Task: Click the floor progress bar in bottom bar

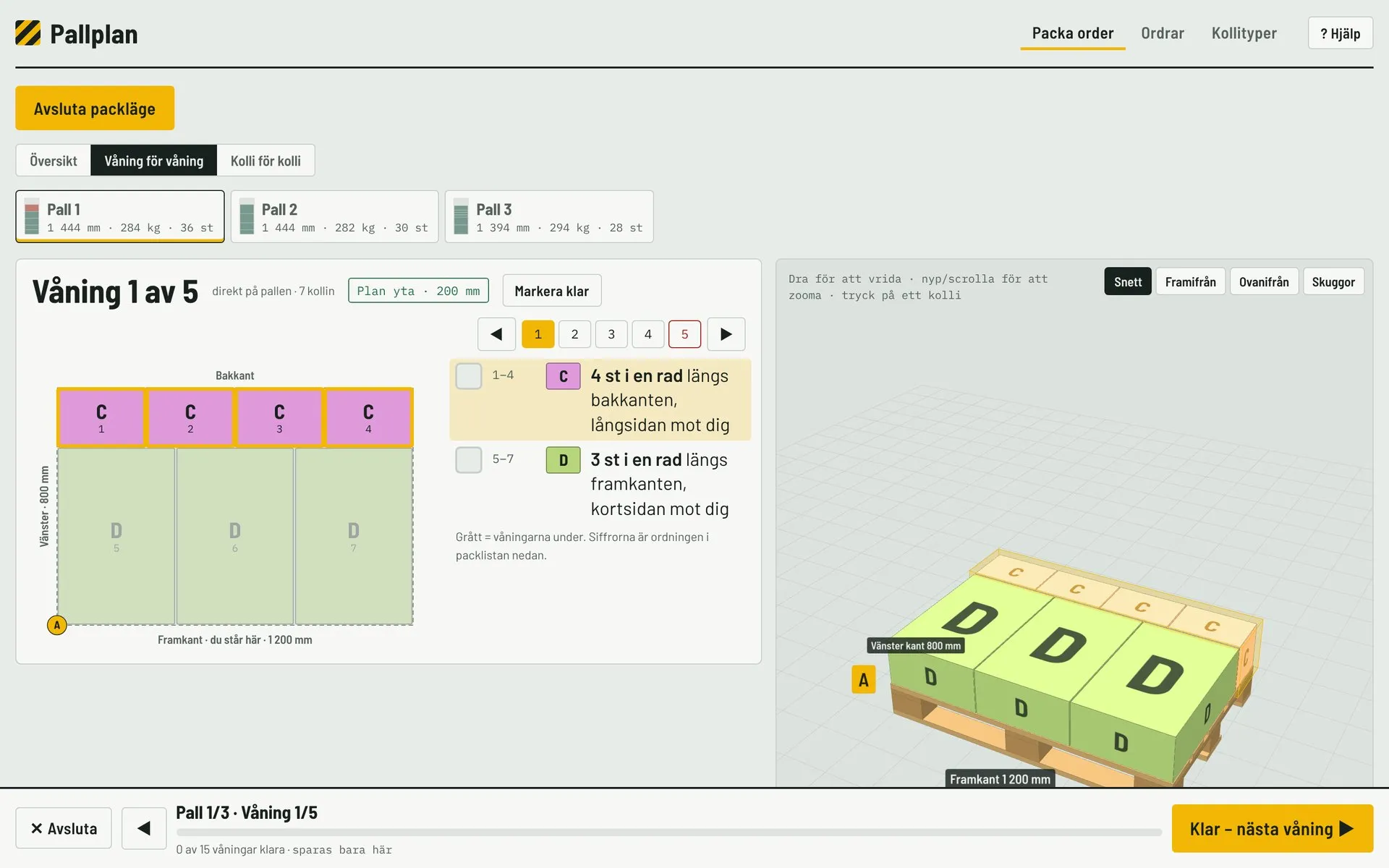Action: click(x=668, y=833)
